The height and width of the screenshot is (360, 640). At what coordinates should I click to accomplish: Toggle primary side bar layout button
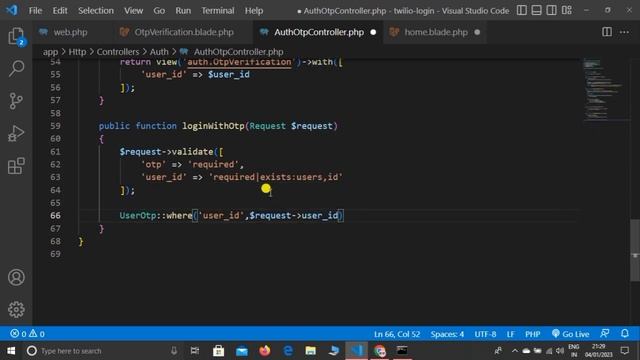(522, 10)
